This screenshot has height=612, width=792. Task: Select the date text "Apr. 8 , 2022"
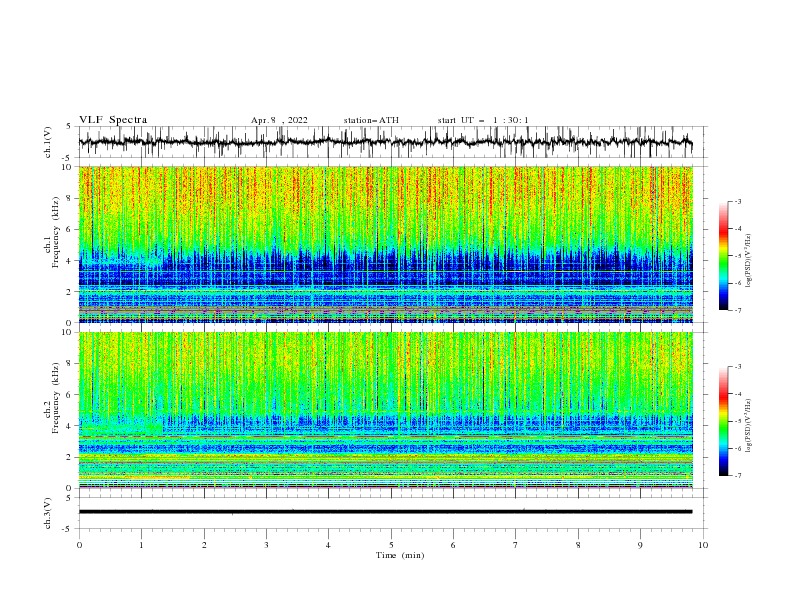point(279,120)
